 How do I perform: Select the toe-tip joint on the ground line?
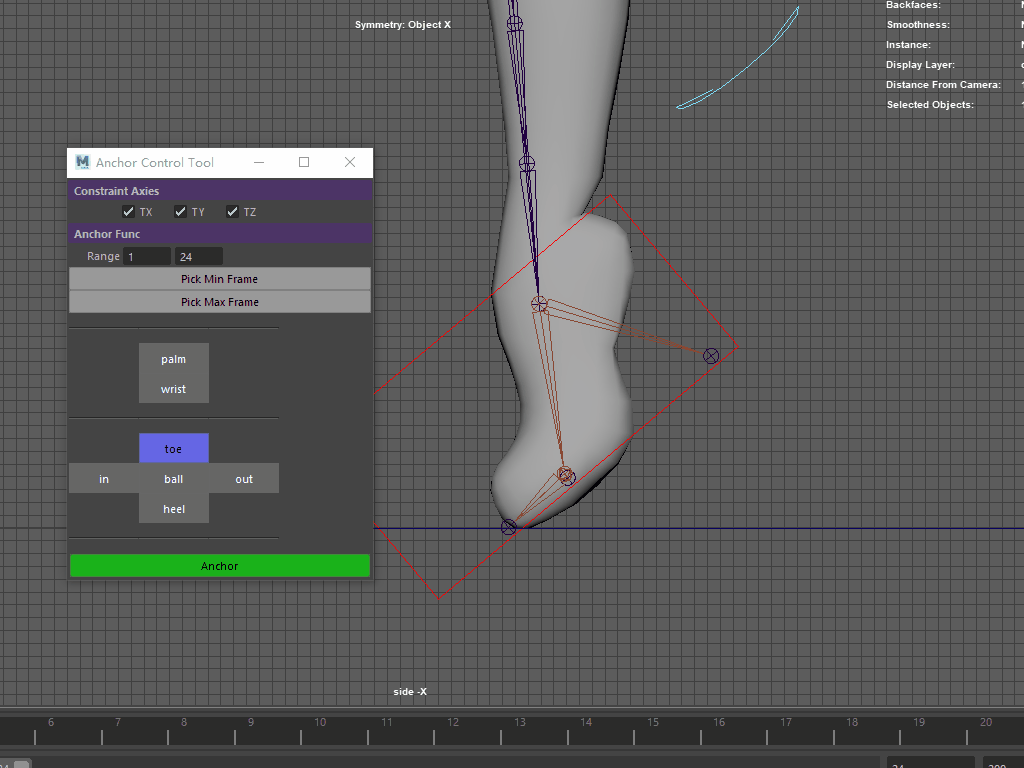click(x=509, y=527)
